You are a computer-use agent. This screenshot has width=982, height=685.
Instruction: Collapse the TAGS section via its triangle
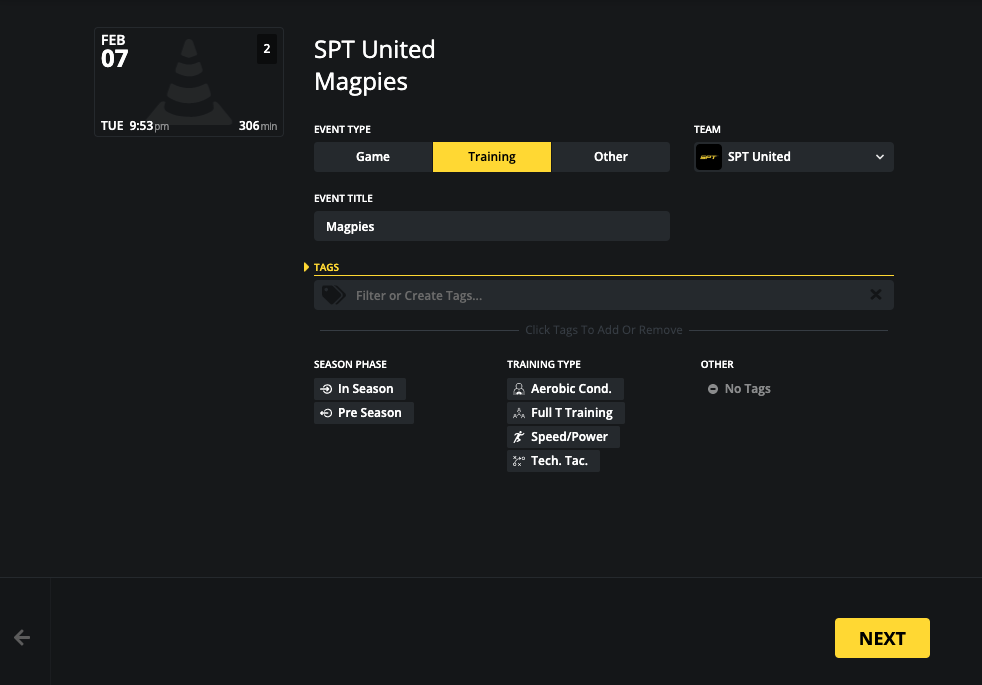[x=306, y=266]
